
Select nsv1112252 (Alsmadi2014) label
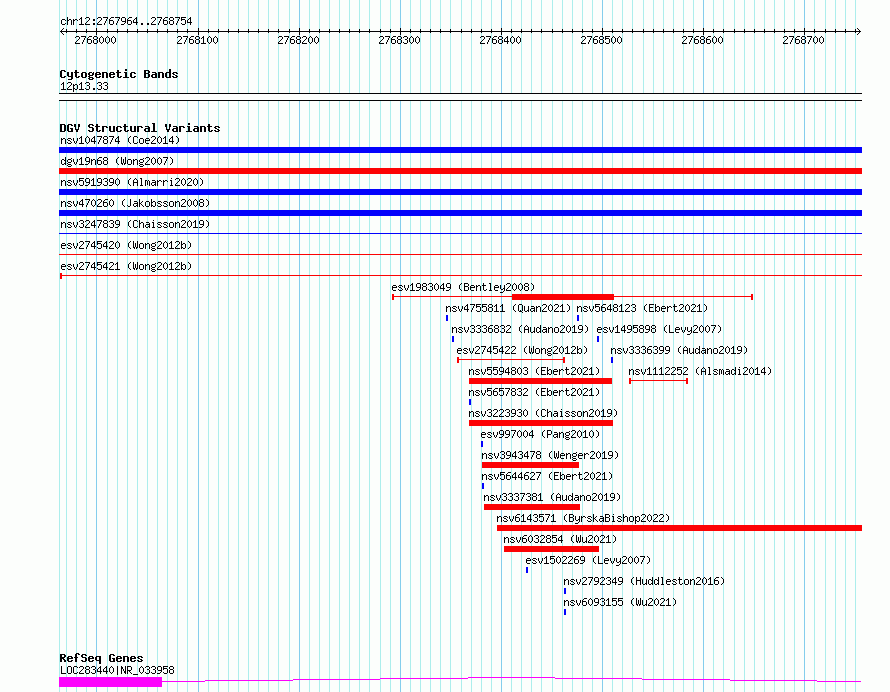tap(700, 371)
